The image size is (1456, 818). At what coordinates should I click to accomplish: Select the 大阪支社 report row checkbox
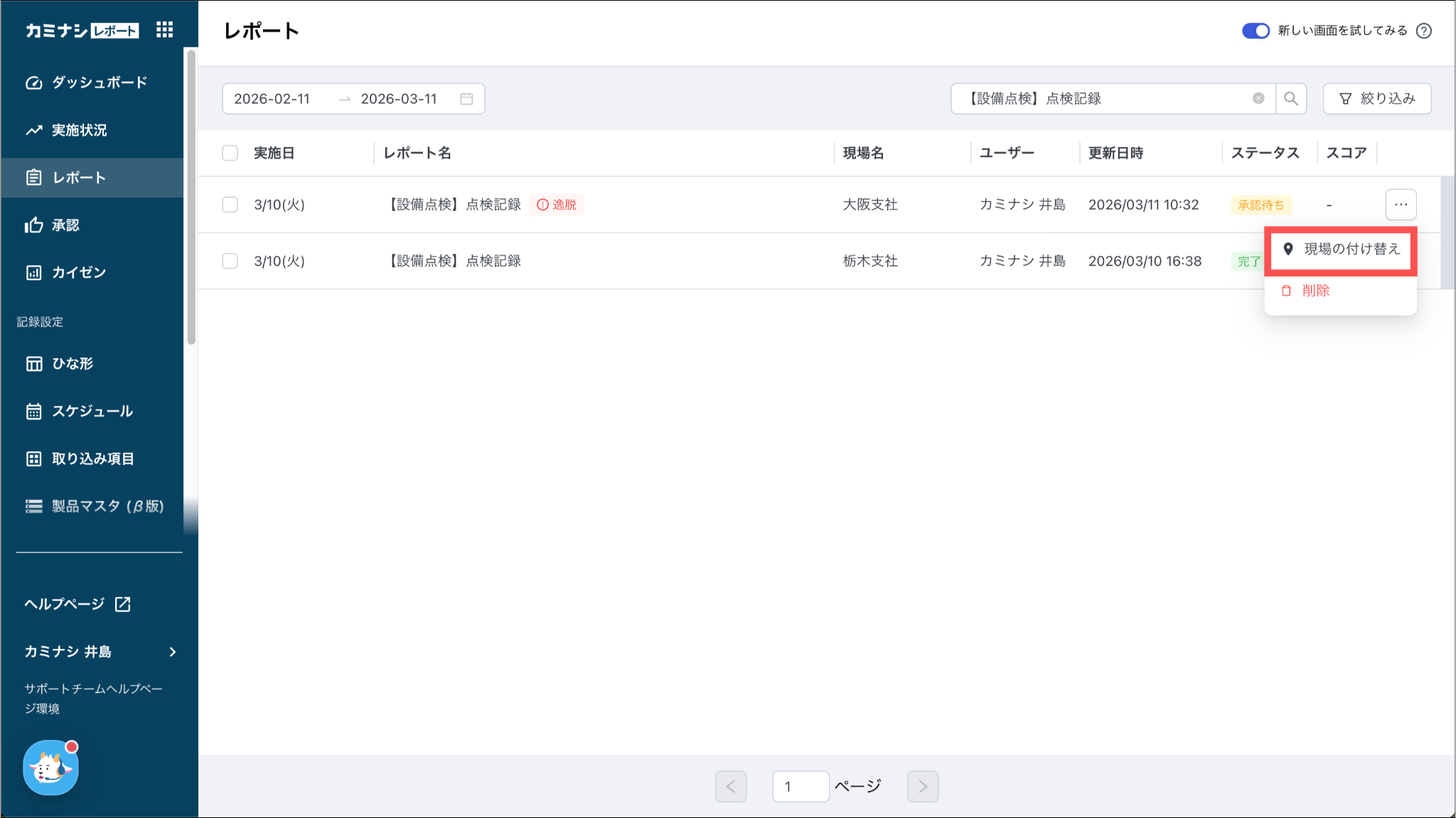[230, 205]
